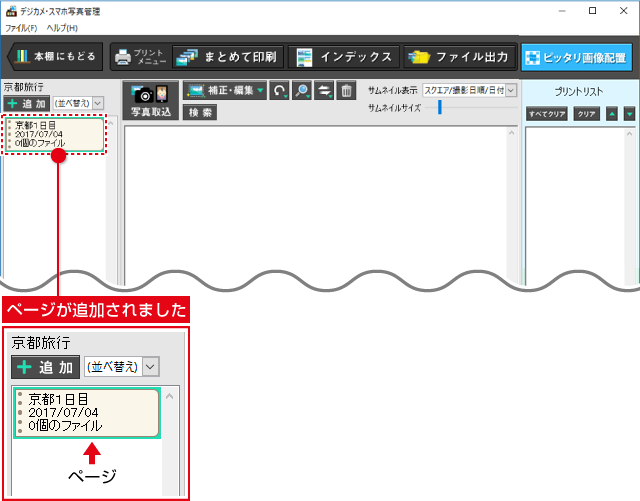
Task: Move print item up with green up arrow
Action: (x=612, y=114)
